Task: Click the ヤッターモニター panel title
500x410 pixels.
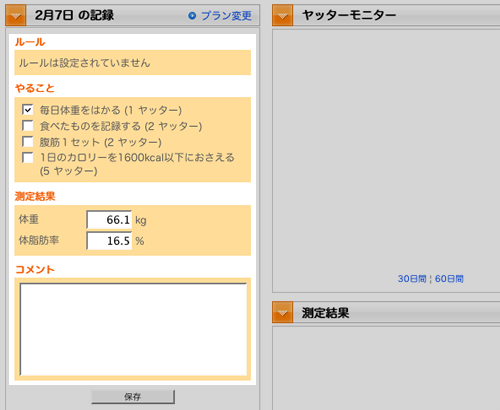Action: 349,15
